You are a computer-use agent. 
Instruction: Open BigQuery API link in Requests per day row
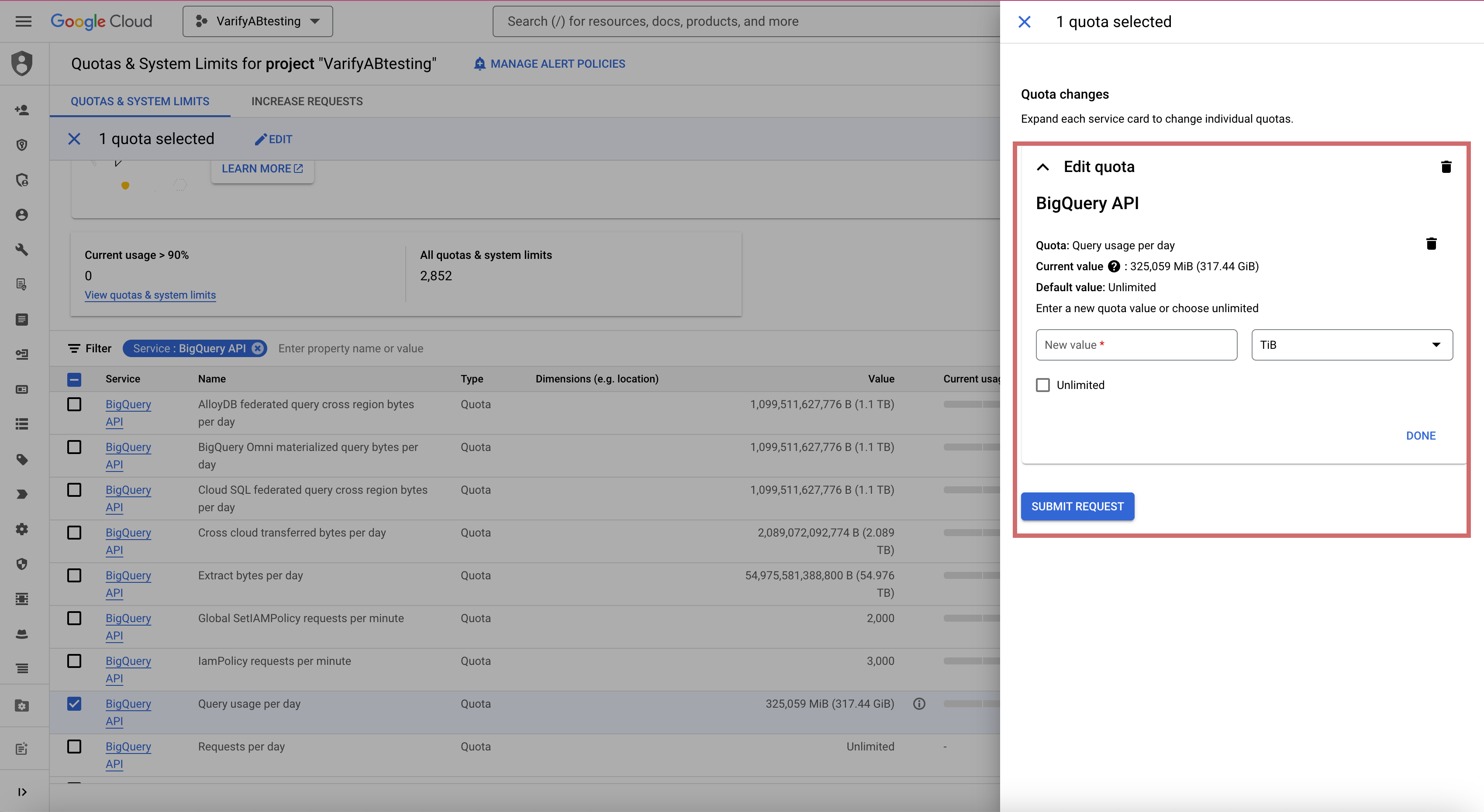pyautogui.click(x=128, y=755)
